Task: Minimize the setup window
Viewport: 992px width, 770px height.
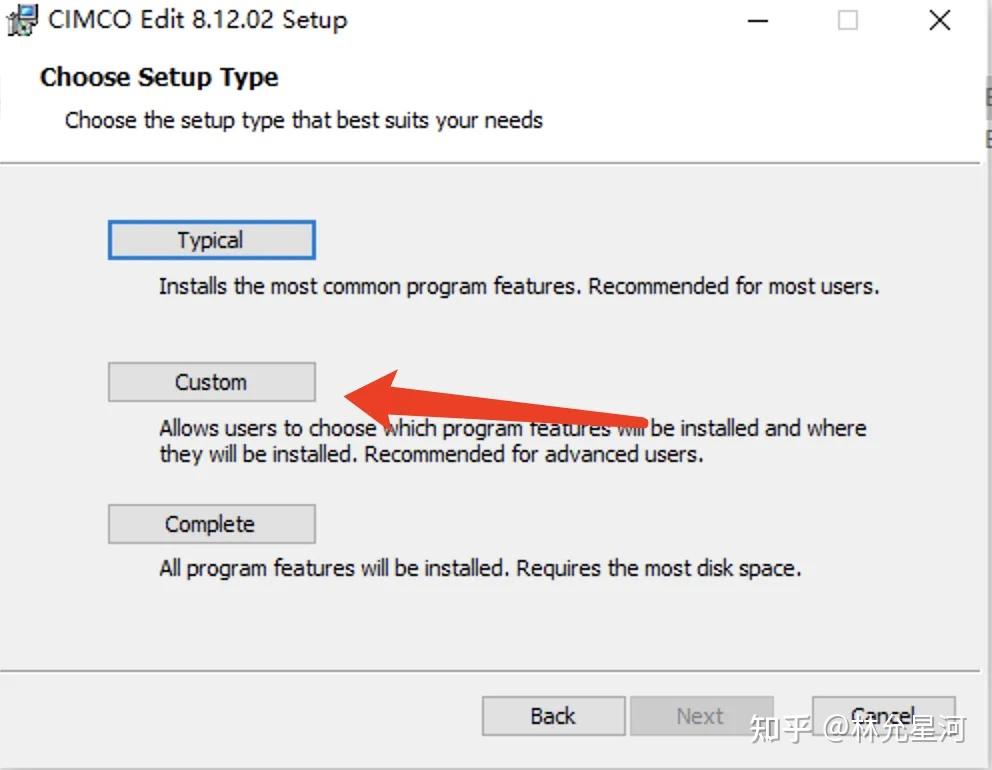Action: point(758,20)
